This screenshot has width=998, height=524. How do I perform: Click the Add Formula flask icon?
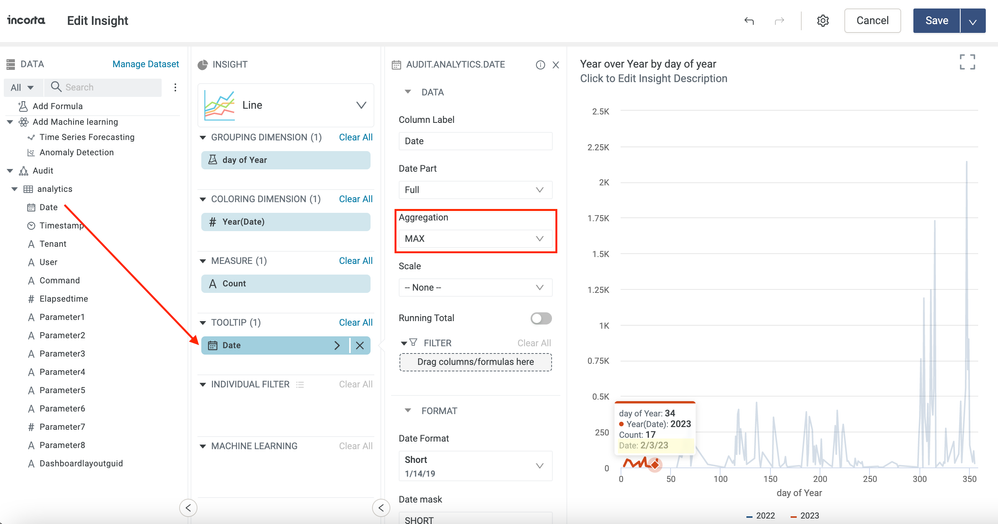pos(23,106)
